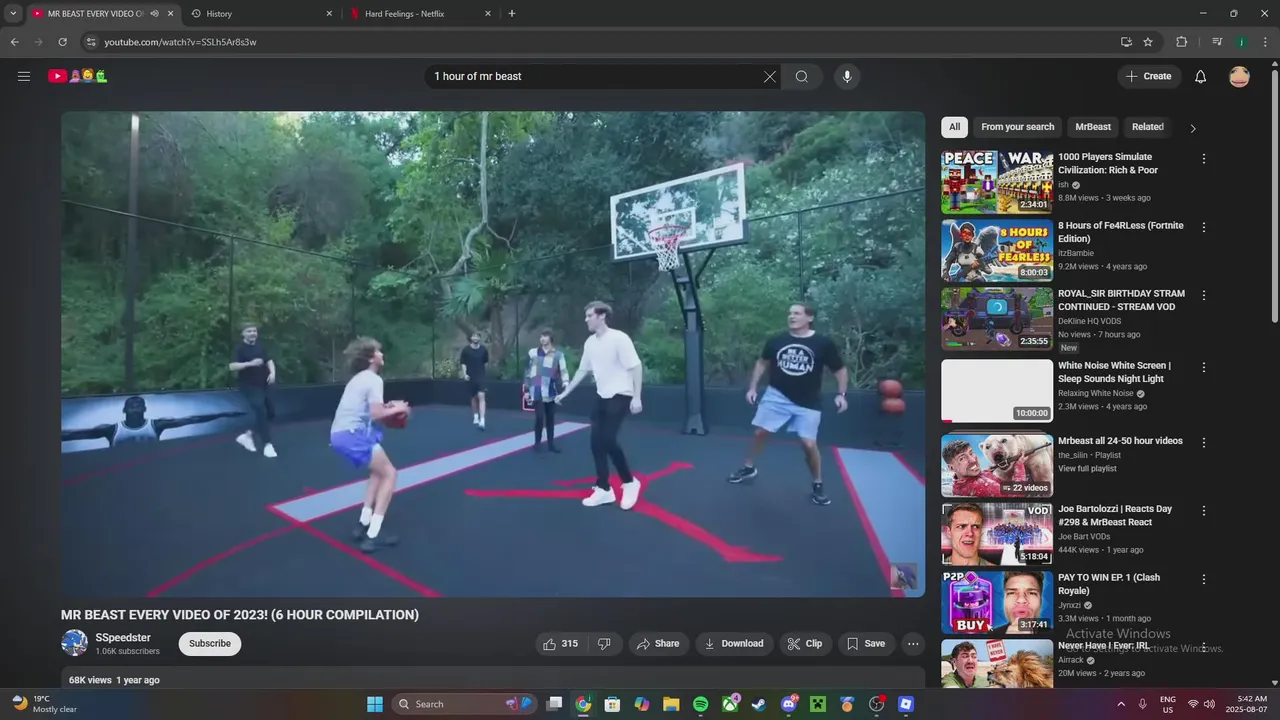The height and width of the screenshot is (720, 1280).
Task: Open options for Mrbeast all 24-50 hour videos
Action: tap(1204, 442)
